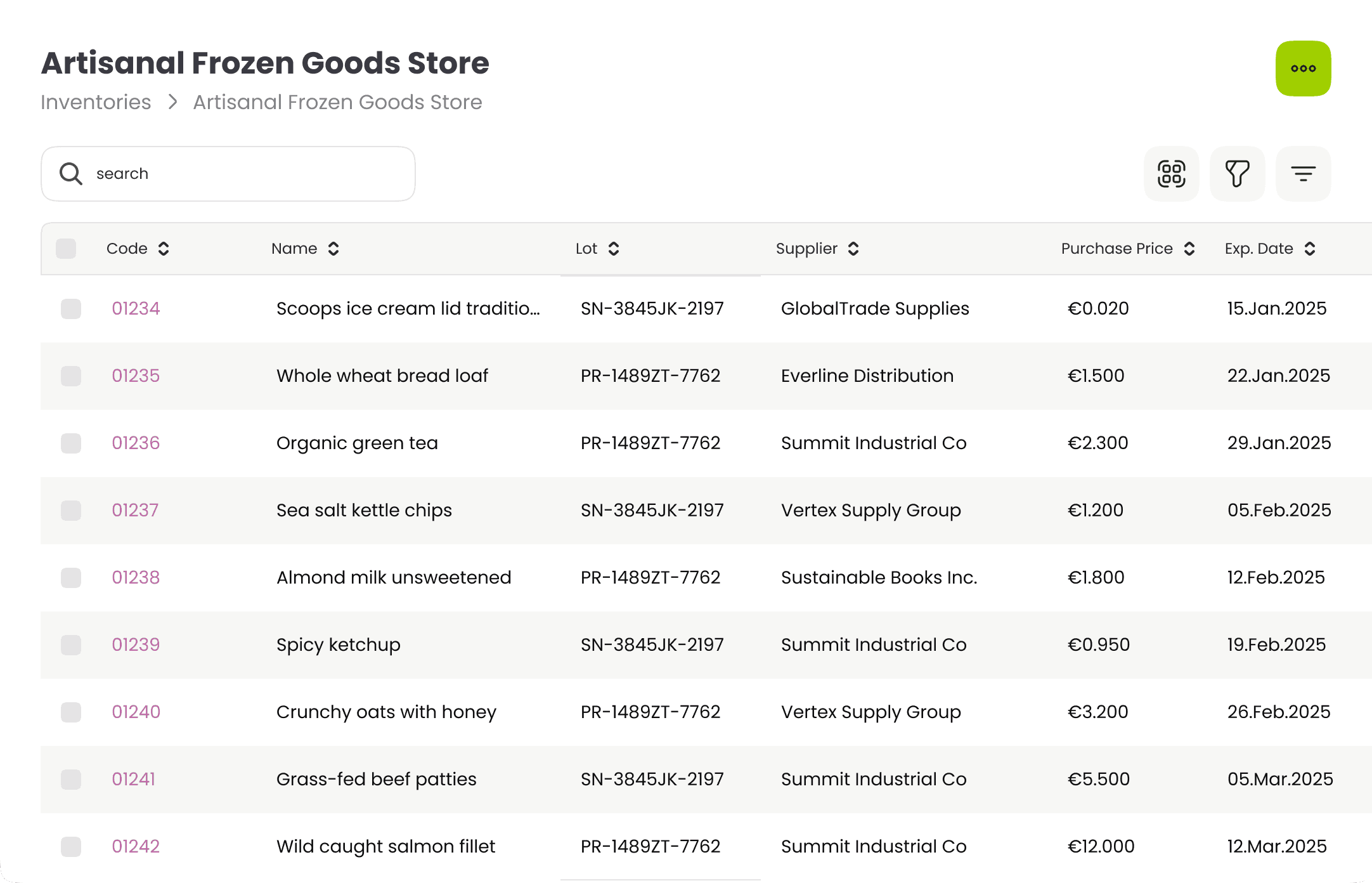
Task: Click the Name column header label
Action: (x=294, y=249)
